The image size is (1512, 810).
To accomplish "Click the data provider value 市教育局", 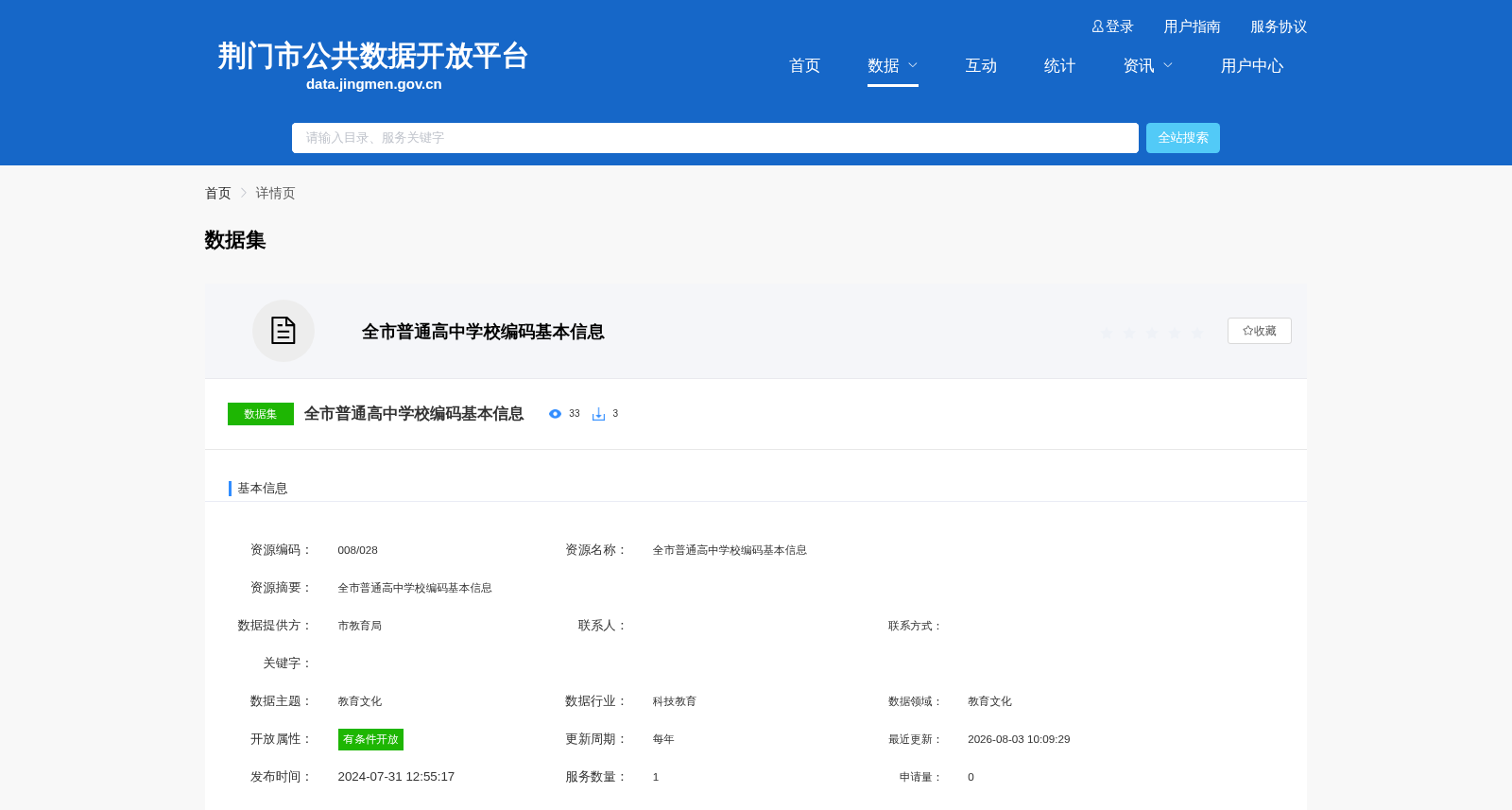I will coord(360,626).
